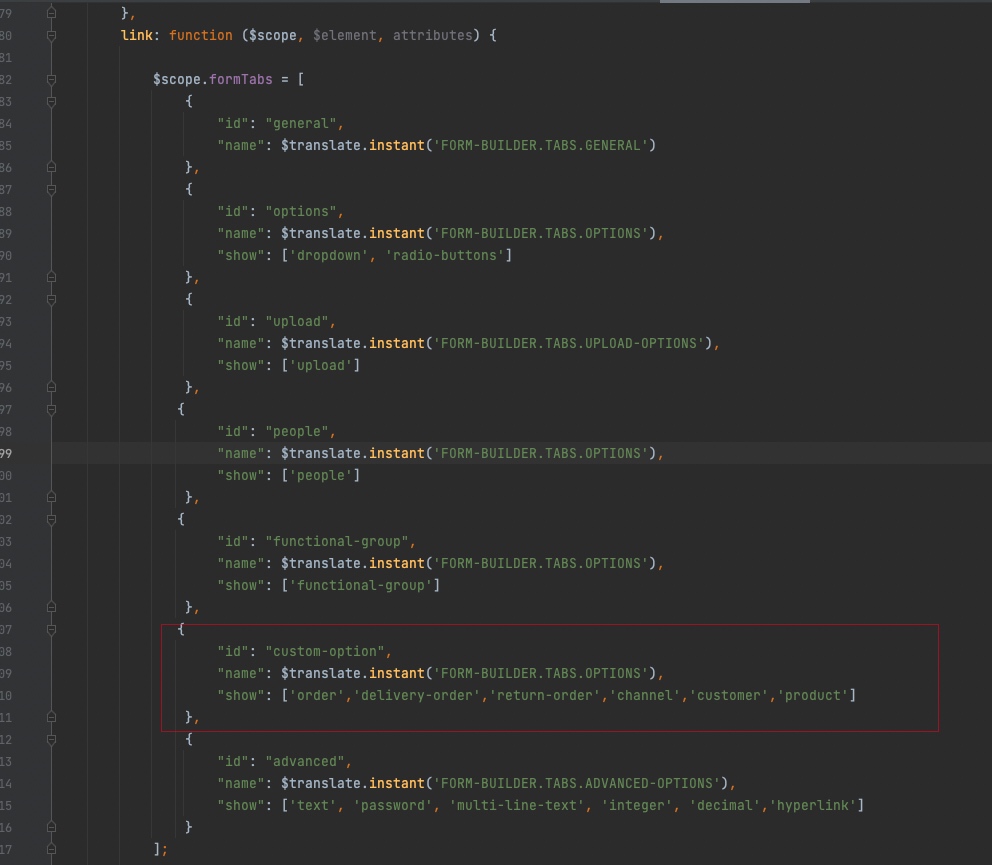
Task: Click the 'radio-buttons' string
Action: tap(445, 256)
